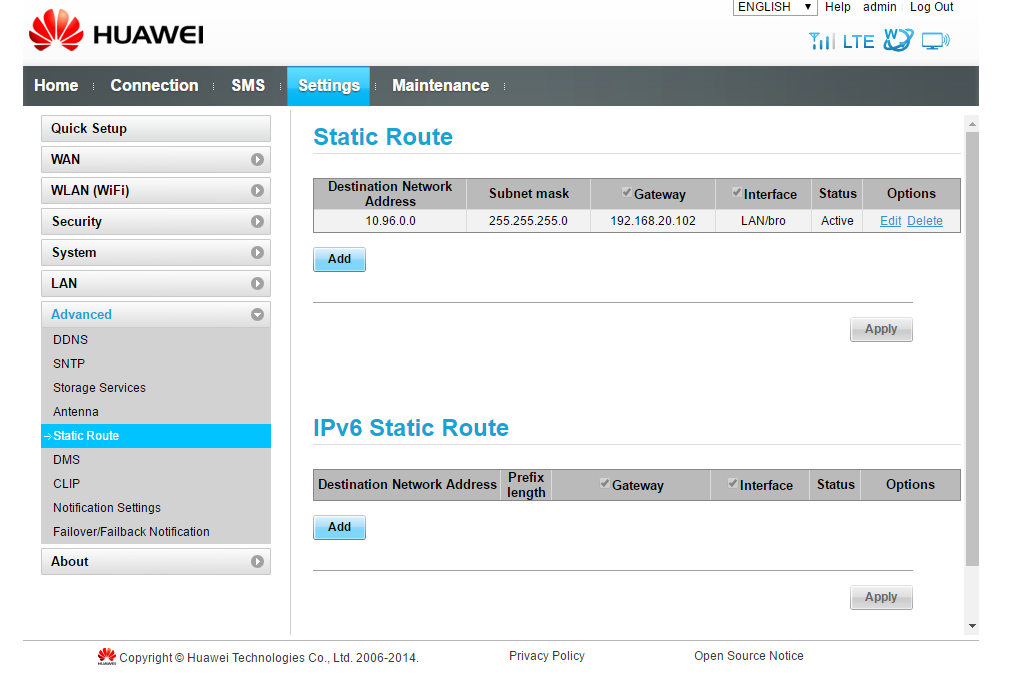
Task: Click the Active status cell
Action: [x=837, y=221]
